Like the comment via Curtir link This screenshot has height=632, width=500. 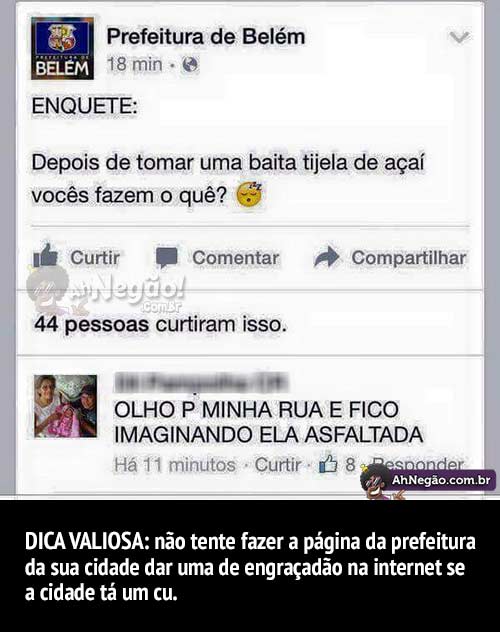278,465
